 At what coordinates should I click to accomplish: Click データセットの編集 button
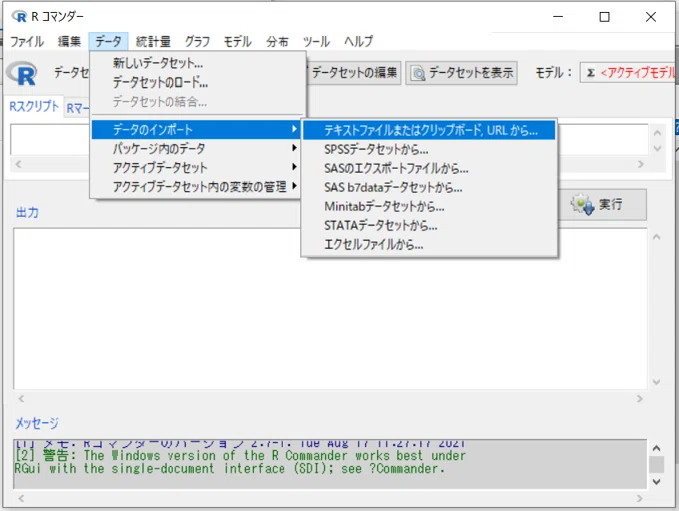[354, 72]
